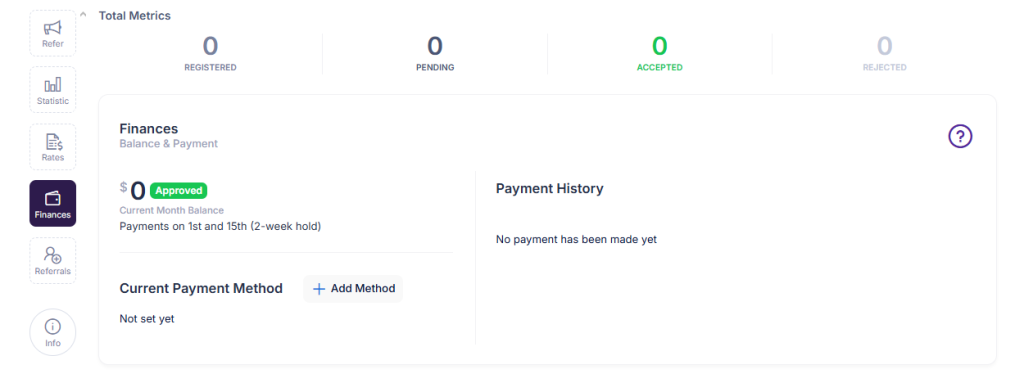Image resolution: width=1024 pixels, height=383 pixels.
Task: Select the Rejected metric count
Action: tap(884, 46)
